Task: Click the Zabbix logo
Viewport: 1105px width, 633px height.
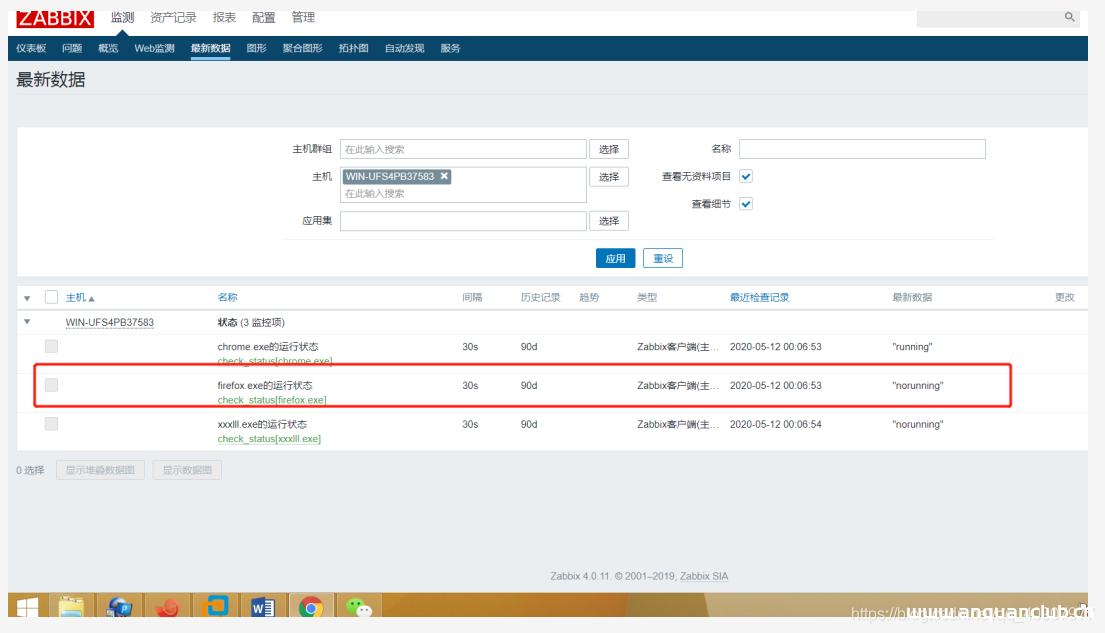Action: pos(55,18)
